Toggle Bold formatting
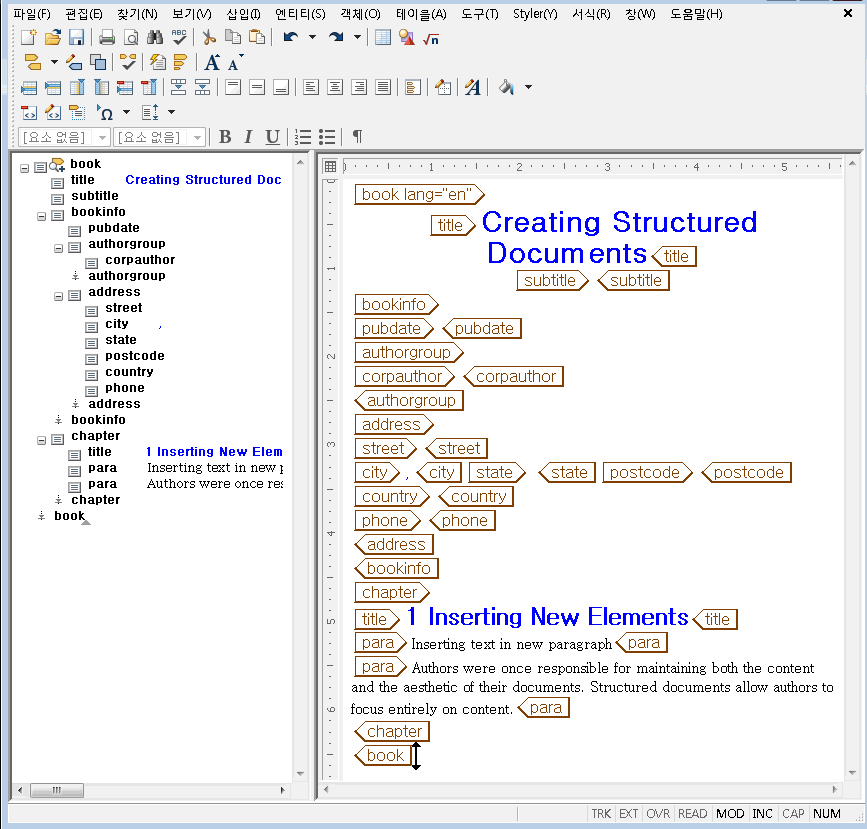Viewport: 867px width, 829px height. coord(224,137)
